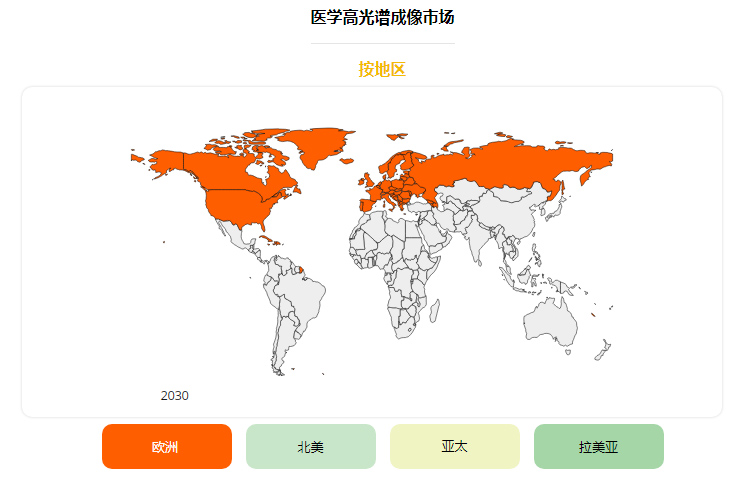Select the 亚太 region button
The width and height of the screenshot is (738, 484).
pyautogui.click(x=455, y=446)
